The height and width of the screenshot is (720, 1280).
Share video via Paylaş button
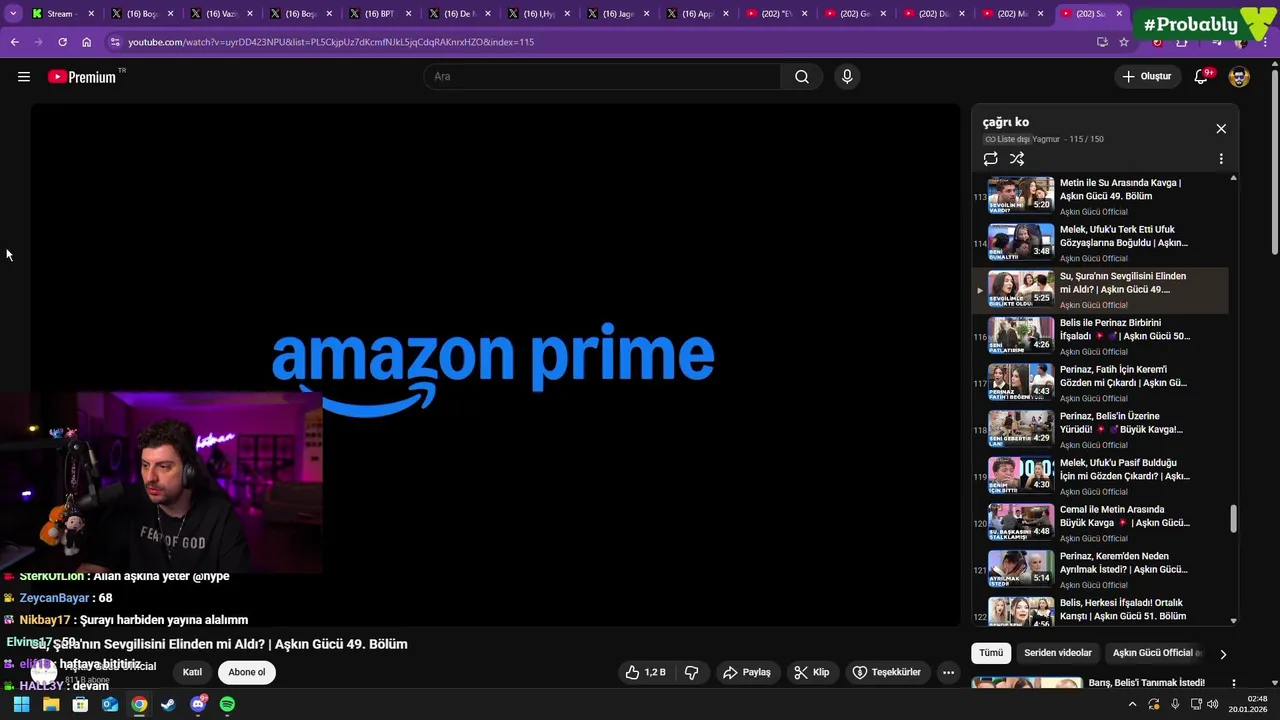(x=747, y=672)
